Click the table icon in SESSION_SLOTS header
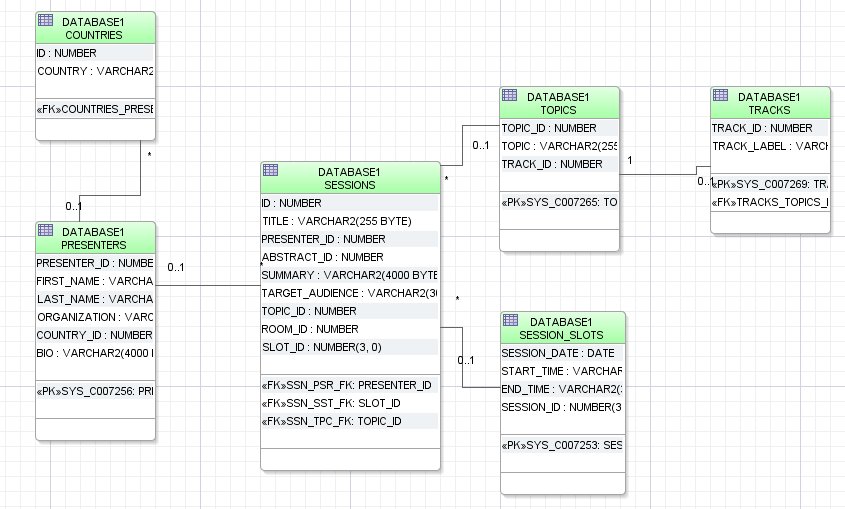 509,320
